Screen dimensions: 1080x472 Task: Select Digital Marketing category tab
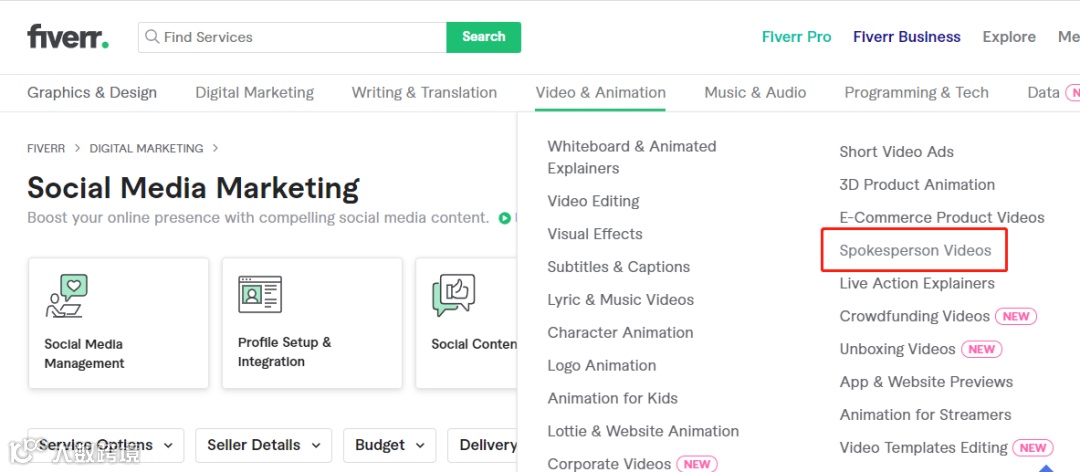click(255, 92)
